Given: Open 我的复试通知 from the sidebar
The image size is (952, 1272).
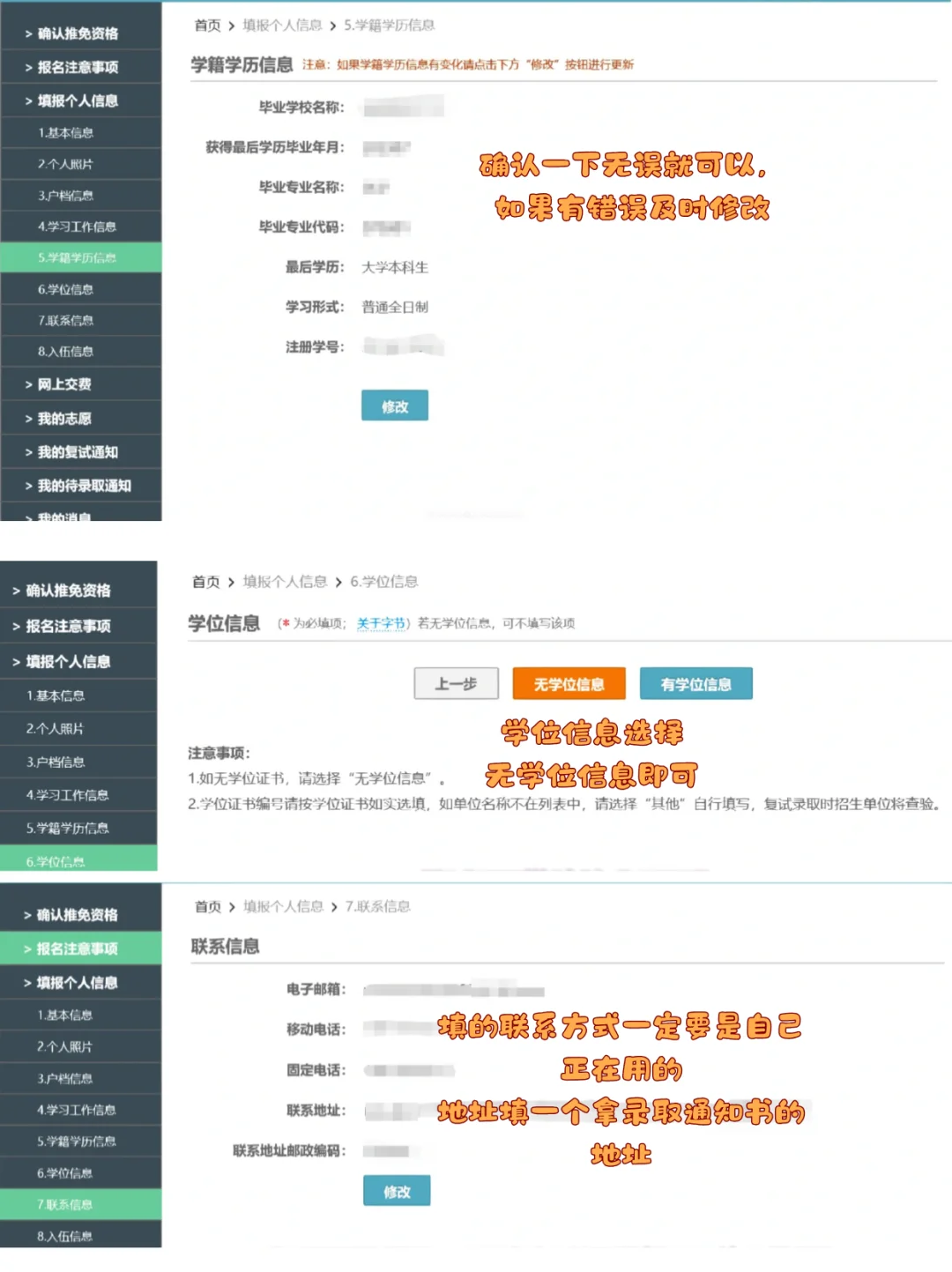Looking at the screenshot, I should pyautogui.click(x=79, y=451).
